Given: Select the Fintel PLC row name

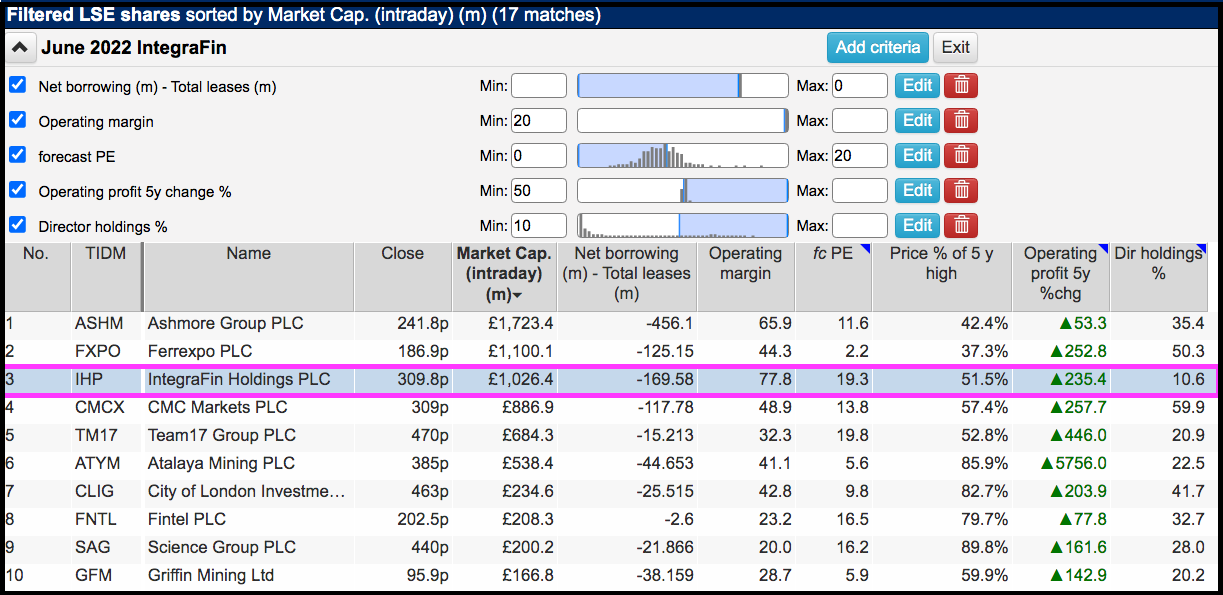Looking at the screenshot, I should click(187, 520).
